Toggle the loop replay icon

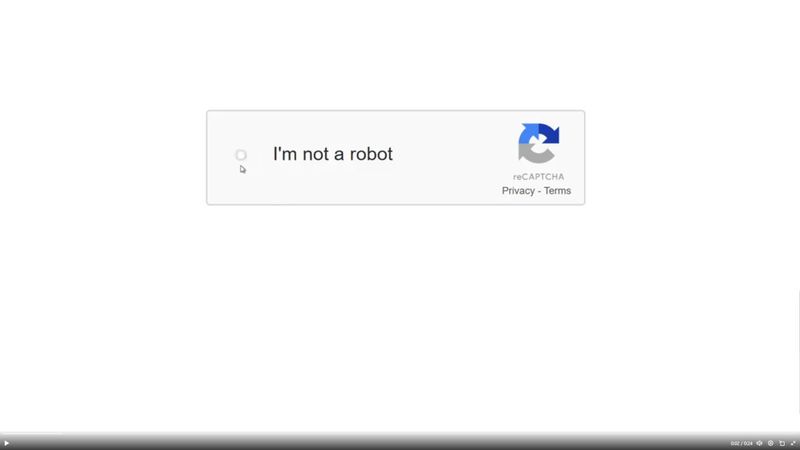(782, 443)
